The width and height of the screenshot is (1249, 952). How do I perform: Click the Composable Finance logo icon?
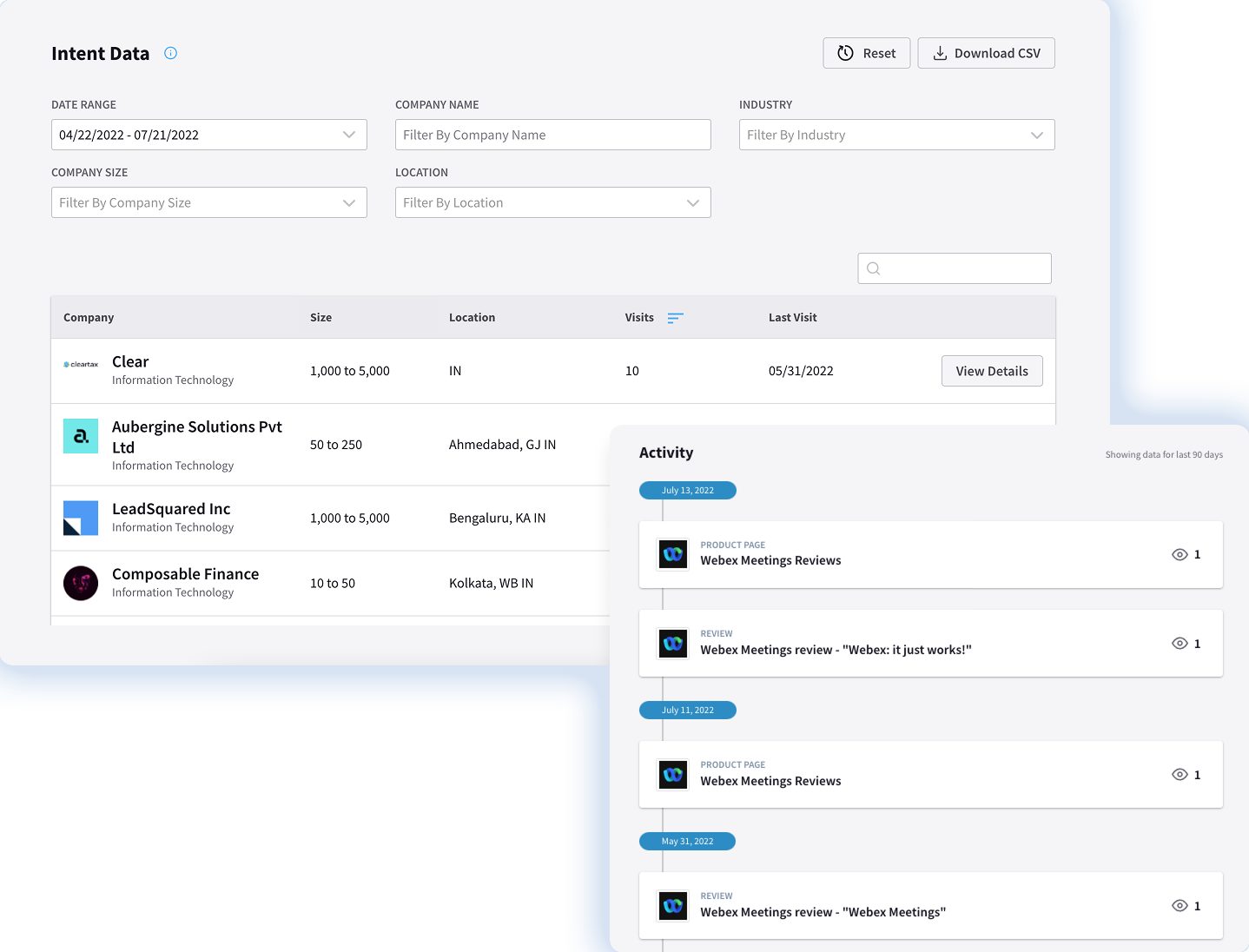click(81, 583)
